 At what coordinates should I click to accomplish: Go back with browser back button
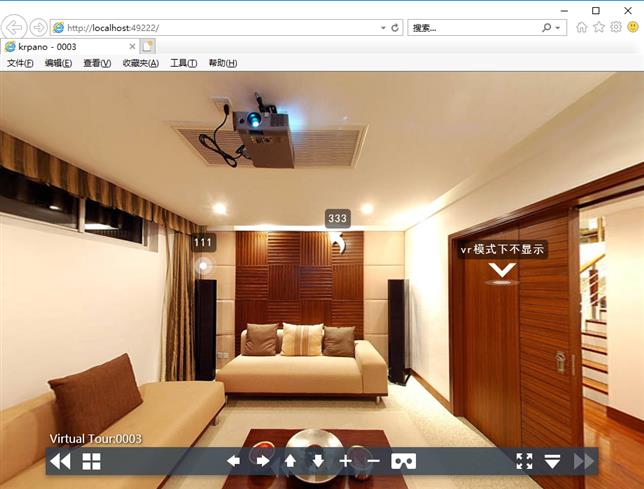coord(14,28)
